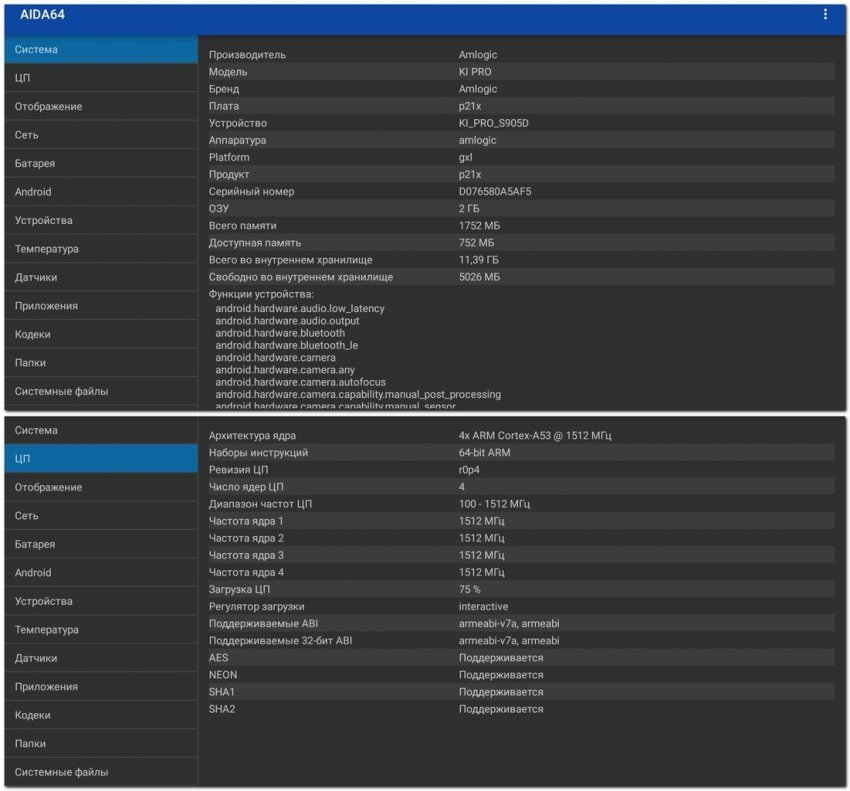The width and height of the screenshot is (850, 791).
Task: Select Кодеки in the upper sidebar
Action: coord(101,335)
